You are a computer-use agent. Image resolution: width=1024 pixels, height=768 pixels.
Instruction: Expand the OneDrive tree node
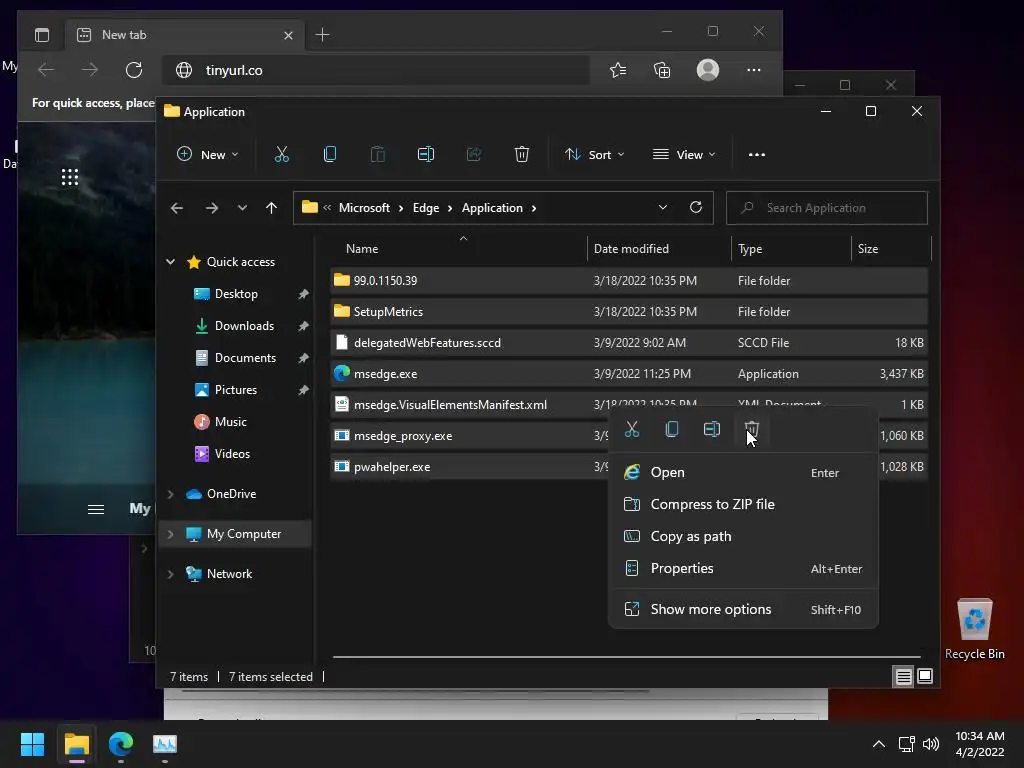coord(170,494)
